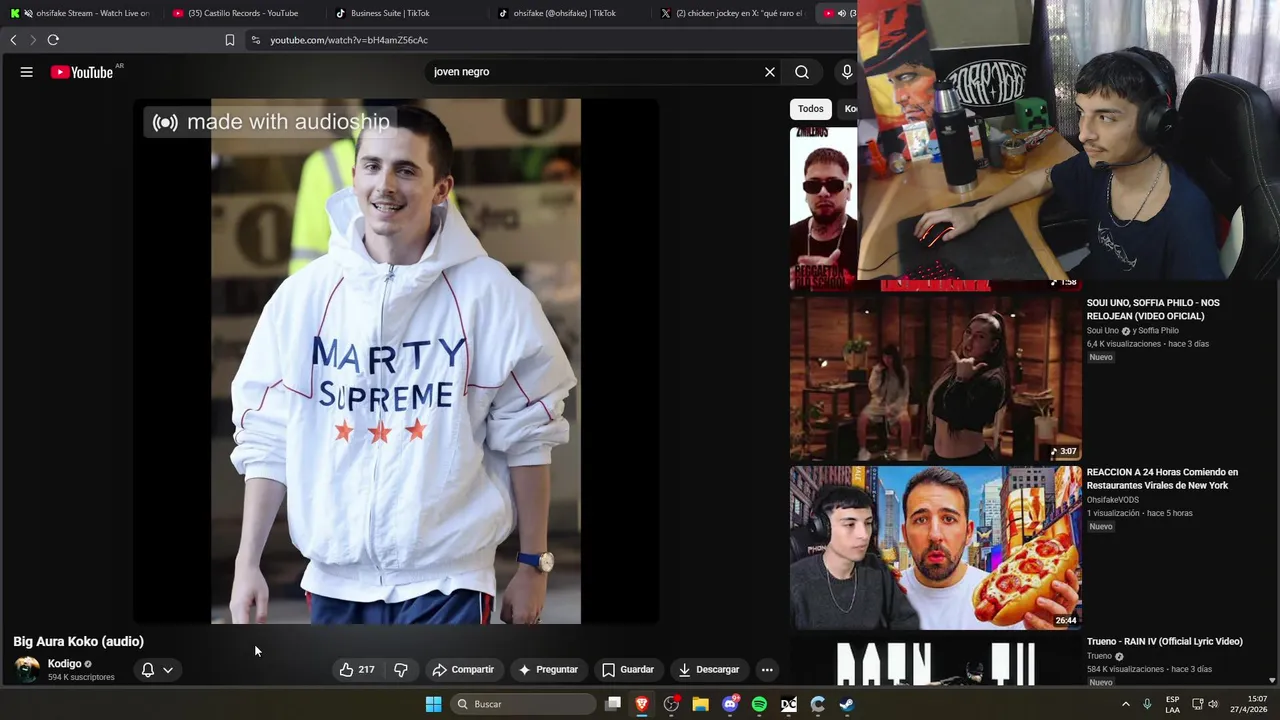Open more actions three-dot menu

tap(767, 670)
